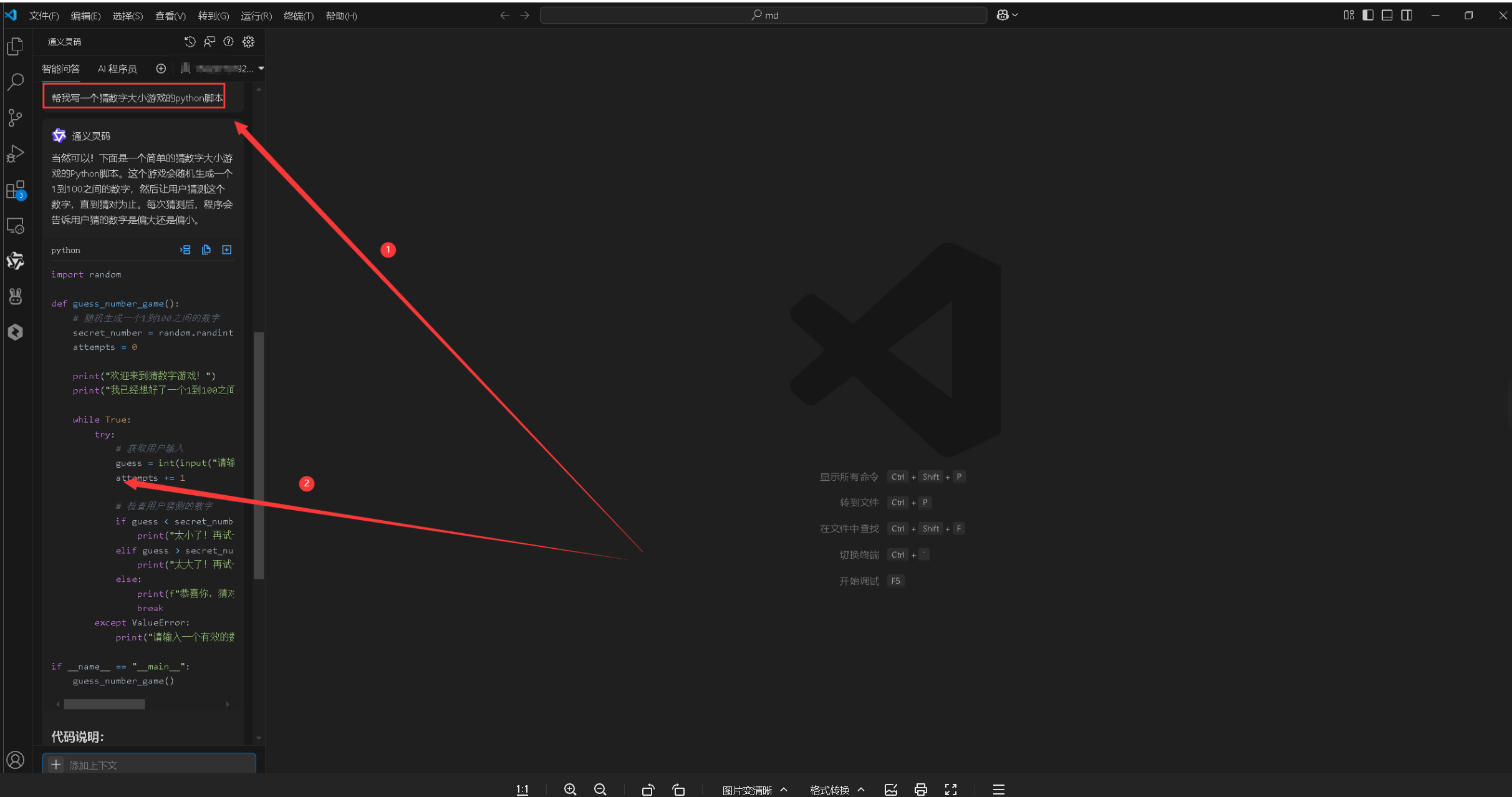Click the vertical scrollbar thumb of chat panel
1512x797 pixels.
pos(259,455)
